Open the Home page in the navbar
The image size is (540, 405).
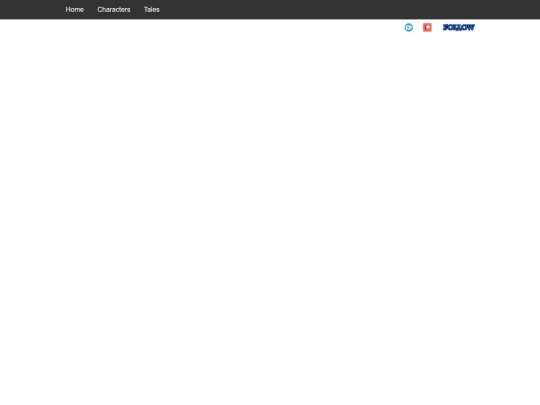(x=75, y=10)
